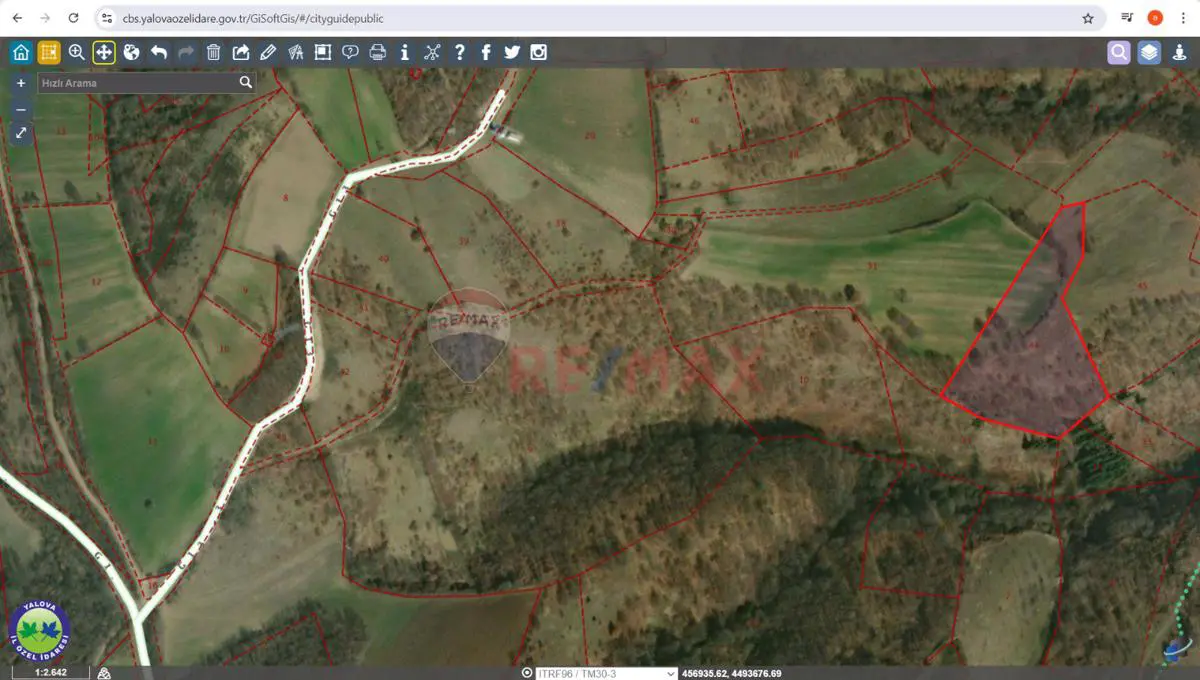
Task: Select the pan/move map tool
Action: 104,52
